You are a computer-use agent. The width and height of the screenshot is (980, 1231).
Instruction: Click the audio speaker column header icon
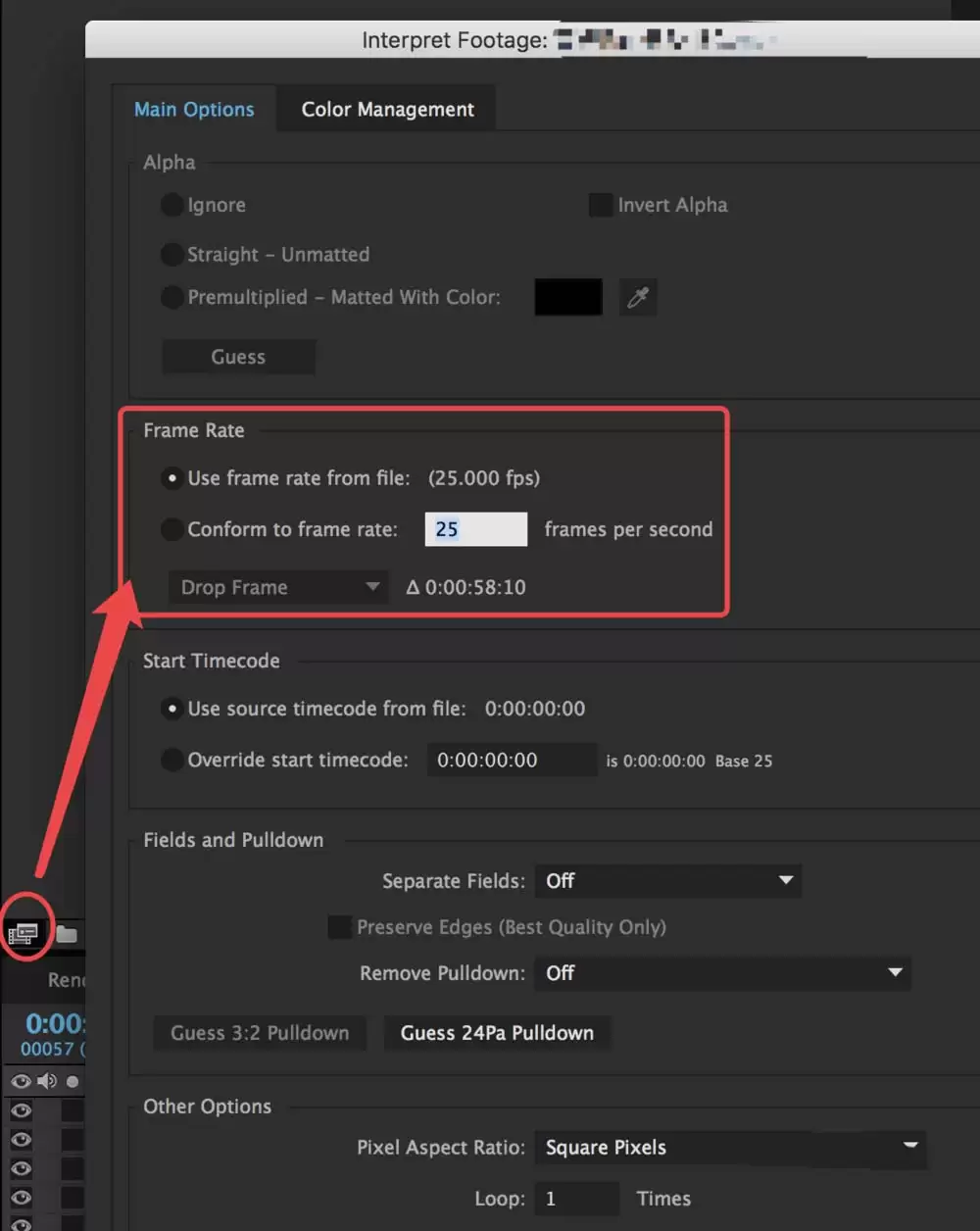pyautogui.click(x=46, y=1081)
